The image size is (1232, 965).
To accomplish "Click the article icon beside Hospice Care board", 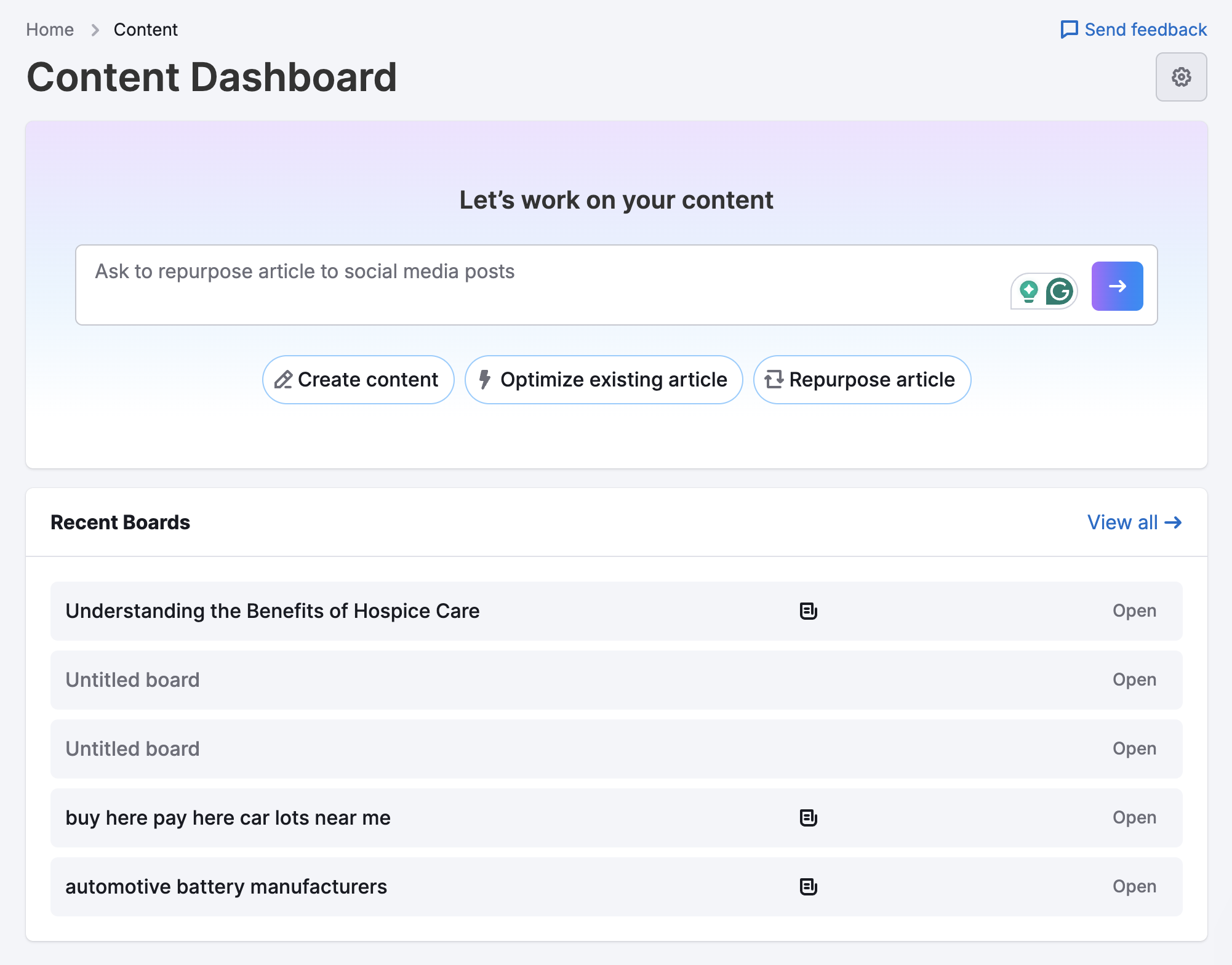I will (808, 611).
